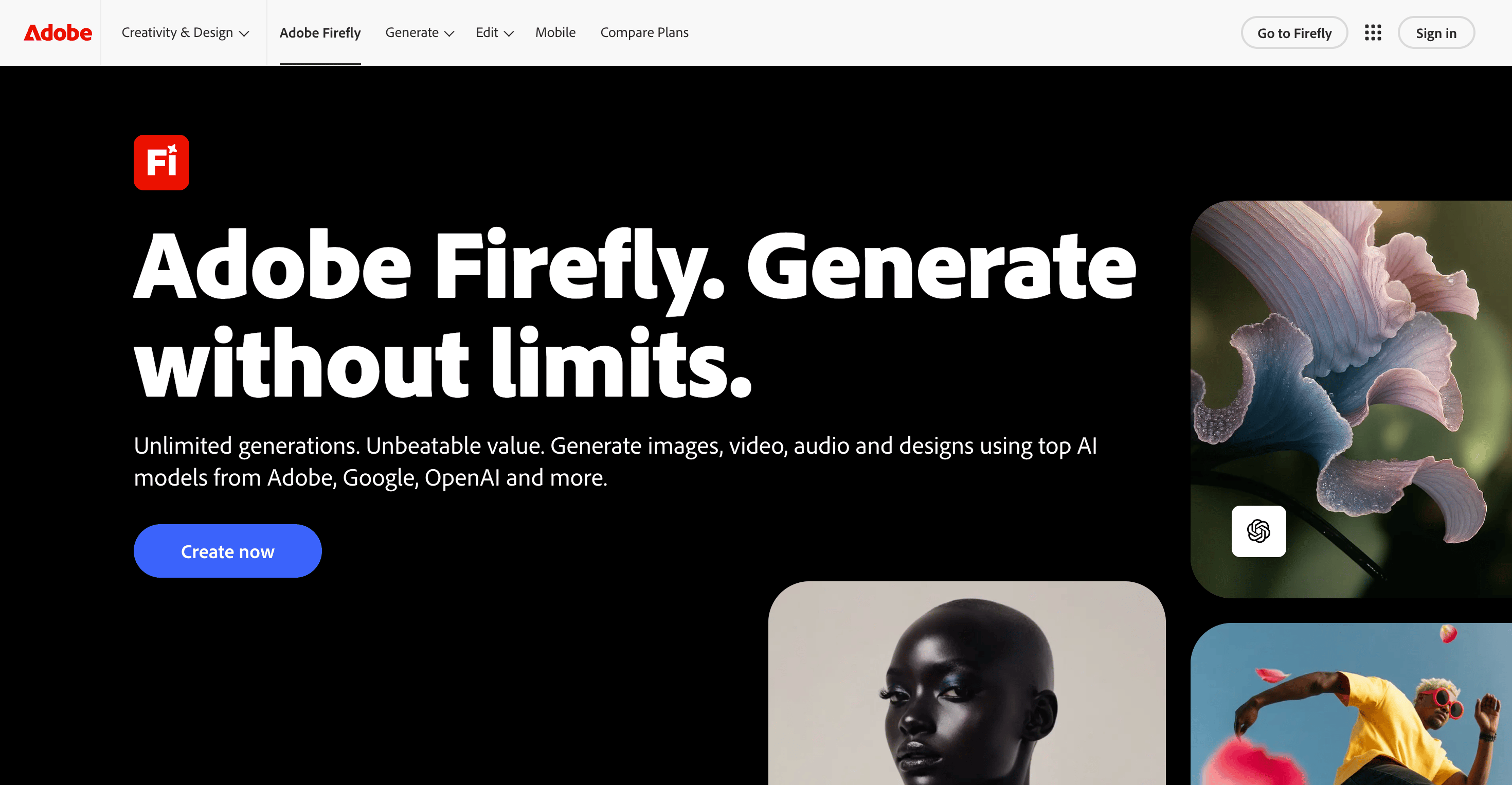
Task: Click the Go to Firefly button
Action: click(x=1293, y=33)
